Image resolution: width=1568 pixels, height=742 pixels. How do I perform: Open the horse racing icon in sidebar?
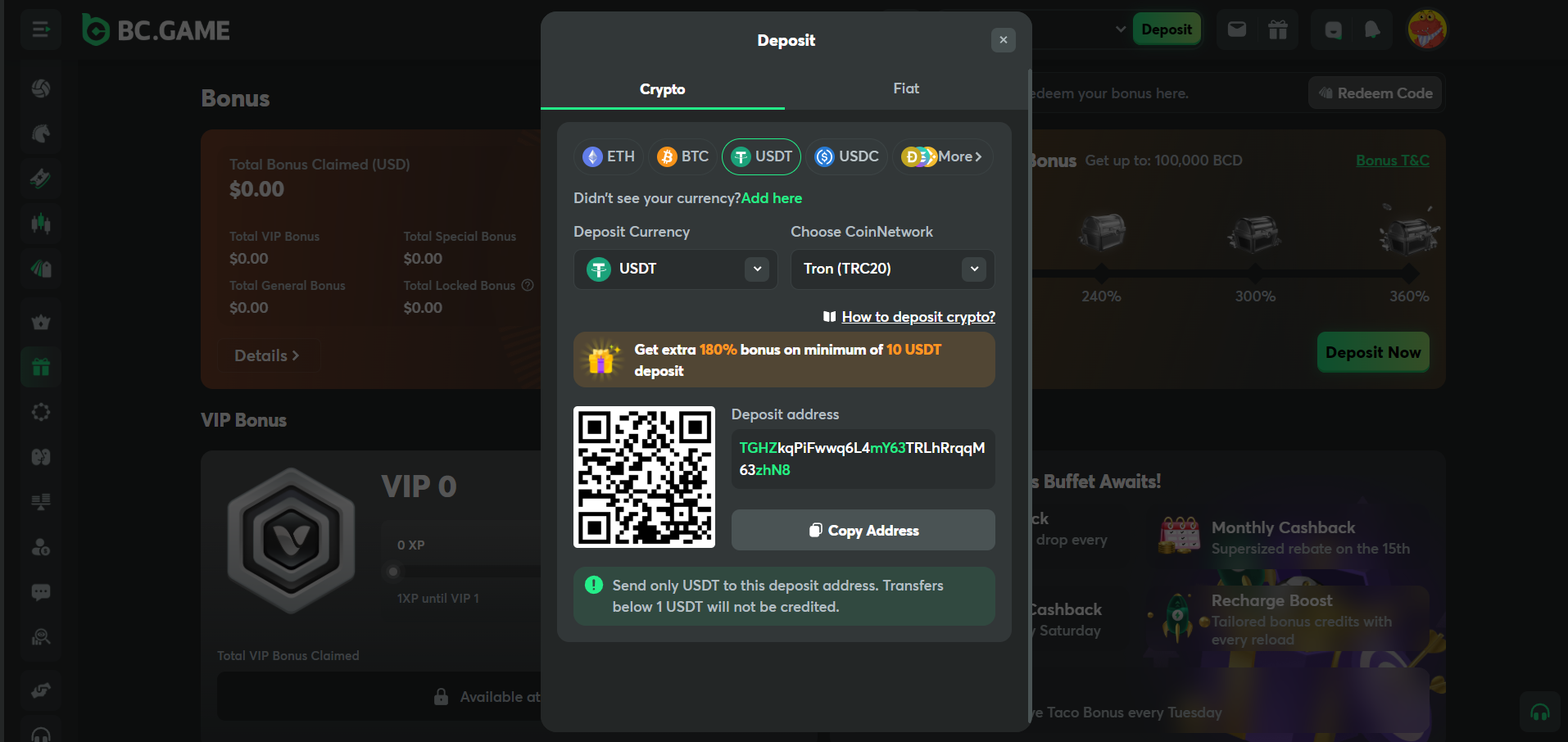point(41,133)
